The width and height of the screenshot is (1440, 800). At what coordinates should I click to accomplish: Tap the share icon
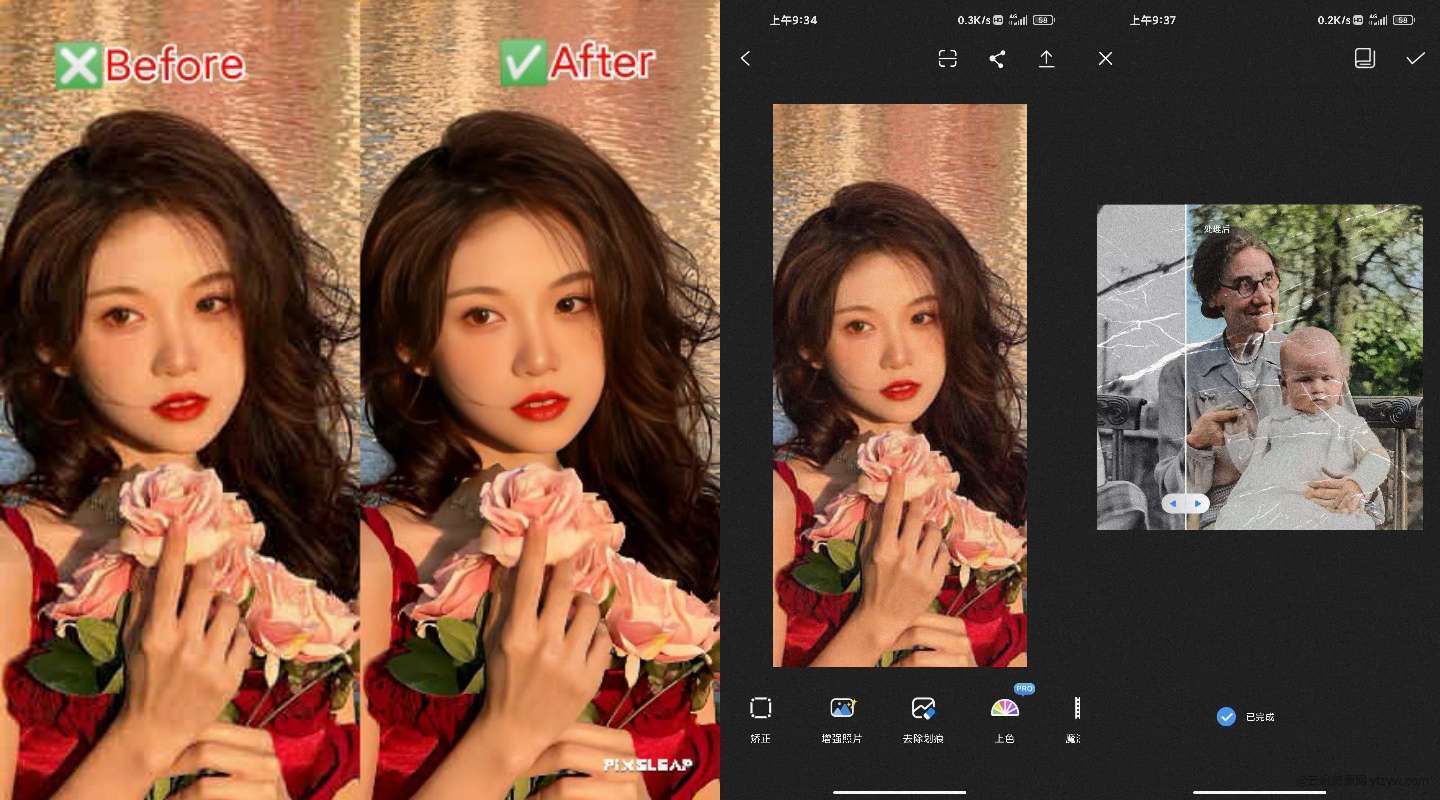click(x=997, y=59)
